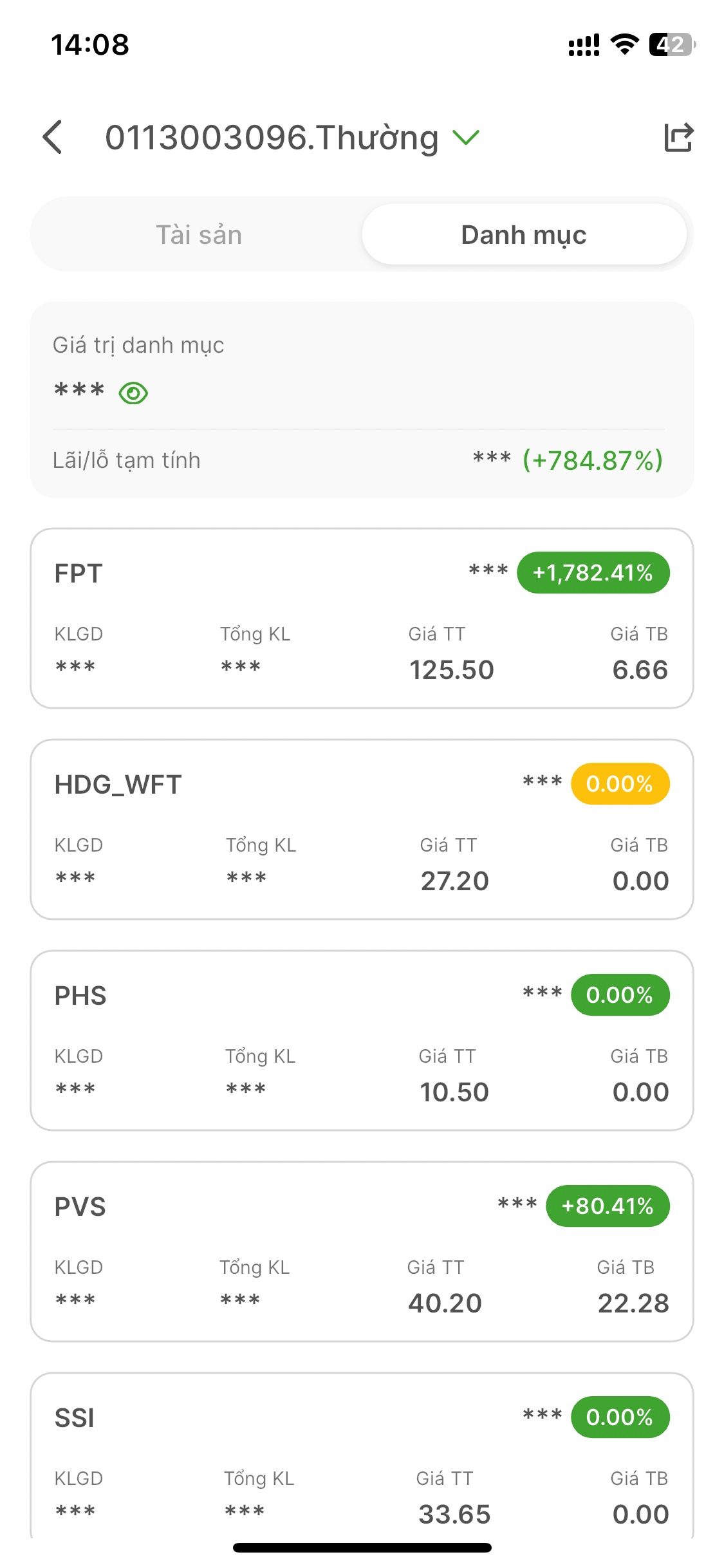The height and width of the screenshot is (1568, 724).
Task: Open the PHS holding card
Action: coord(362,1041)
